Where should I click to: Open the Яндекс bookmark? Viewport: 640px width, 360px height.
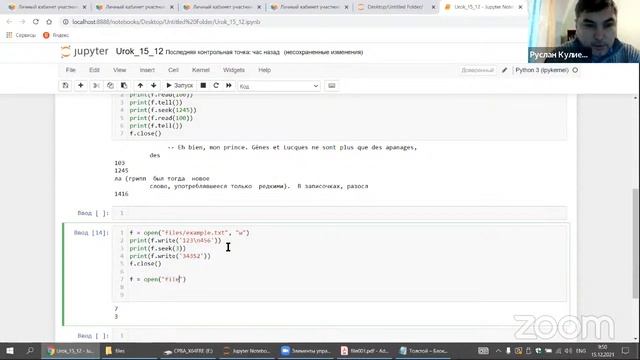click(56, 35)
